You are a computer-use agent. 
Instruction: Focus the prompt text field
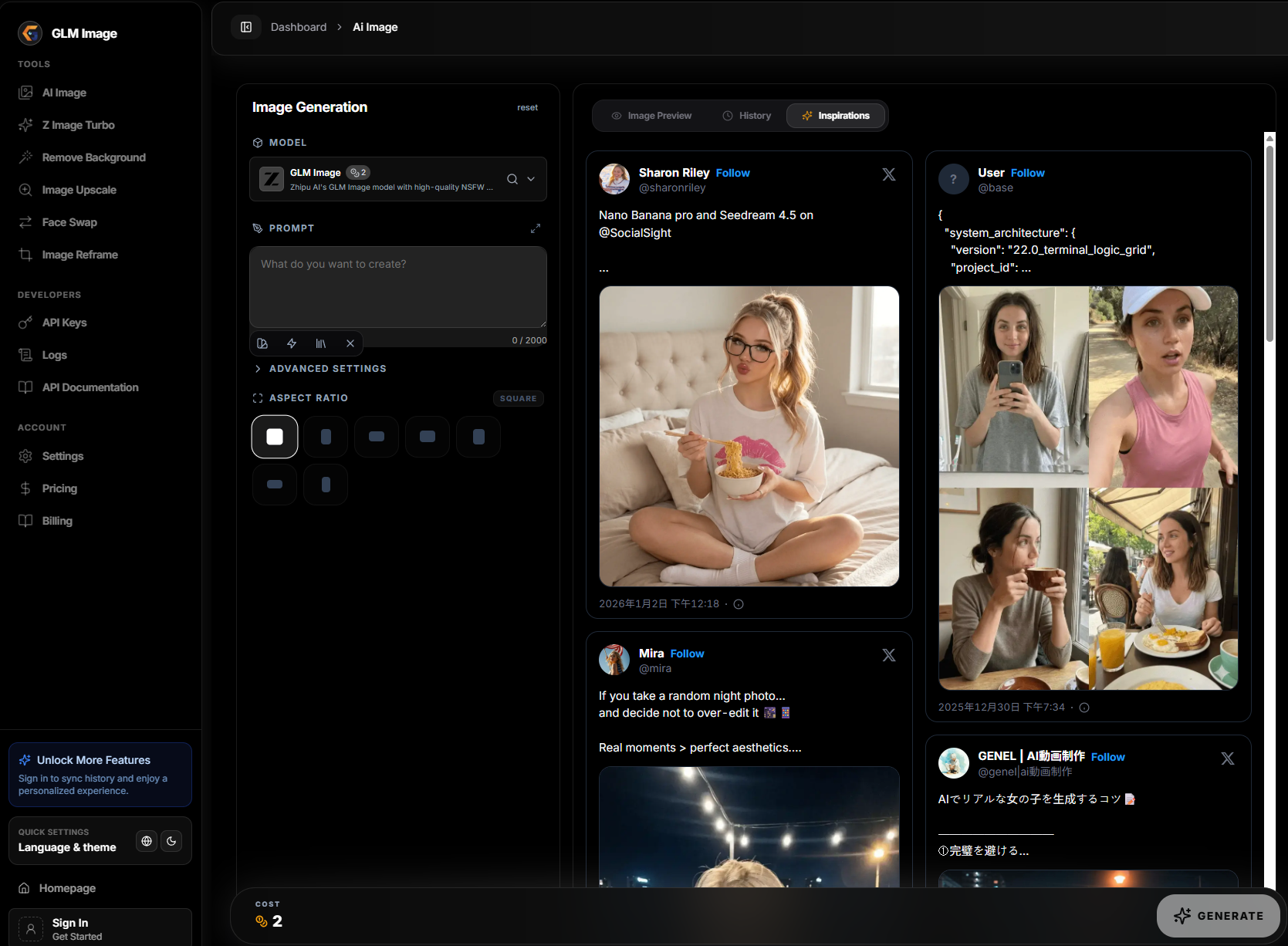(398, 287)
